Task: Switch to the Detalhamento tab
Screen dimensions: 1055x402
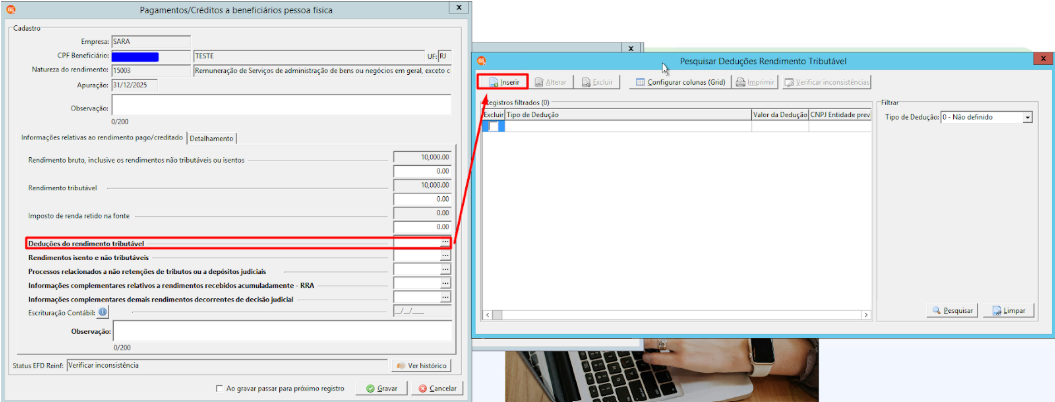Action: tap(212, 138)
